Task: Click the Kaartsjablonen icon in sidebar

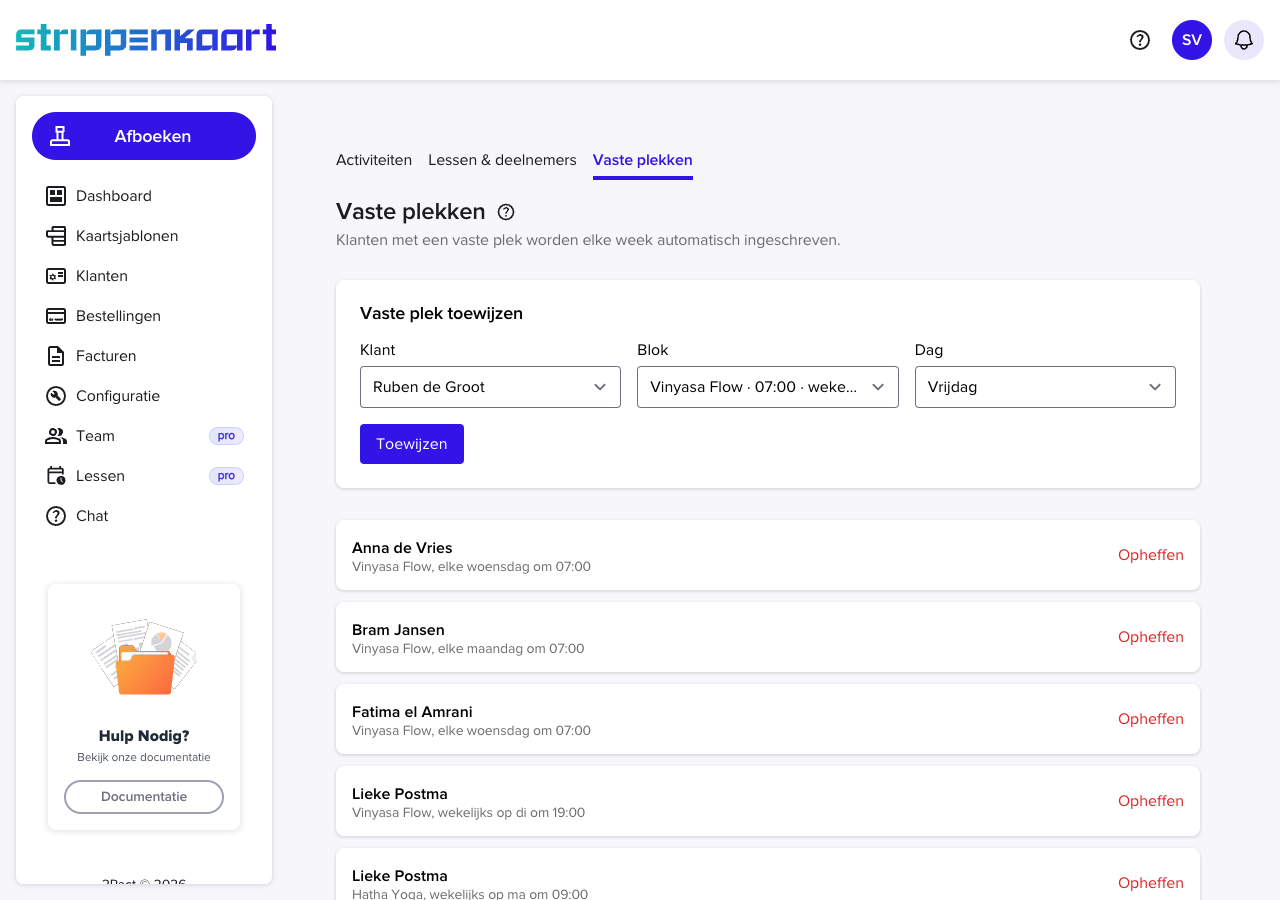Action: 56,236
